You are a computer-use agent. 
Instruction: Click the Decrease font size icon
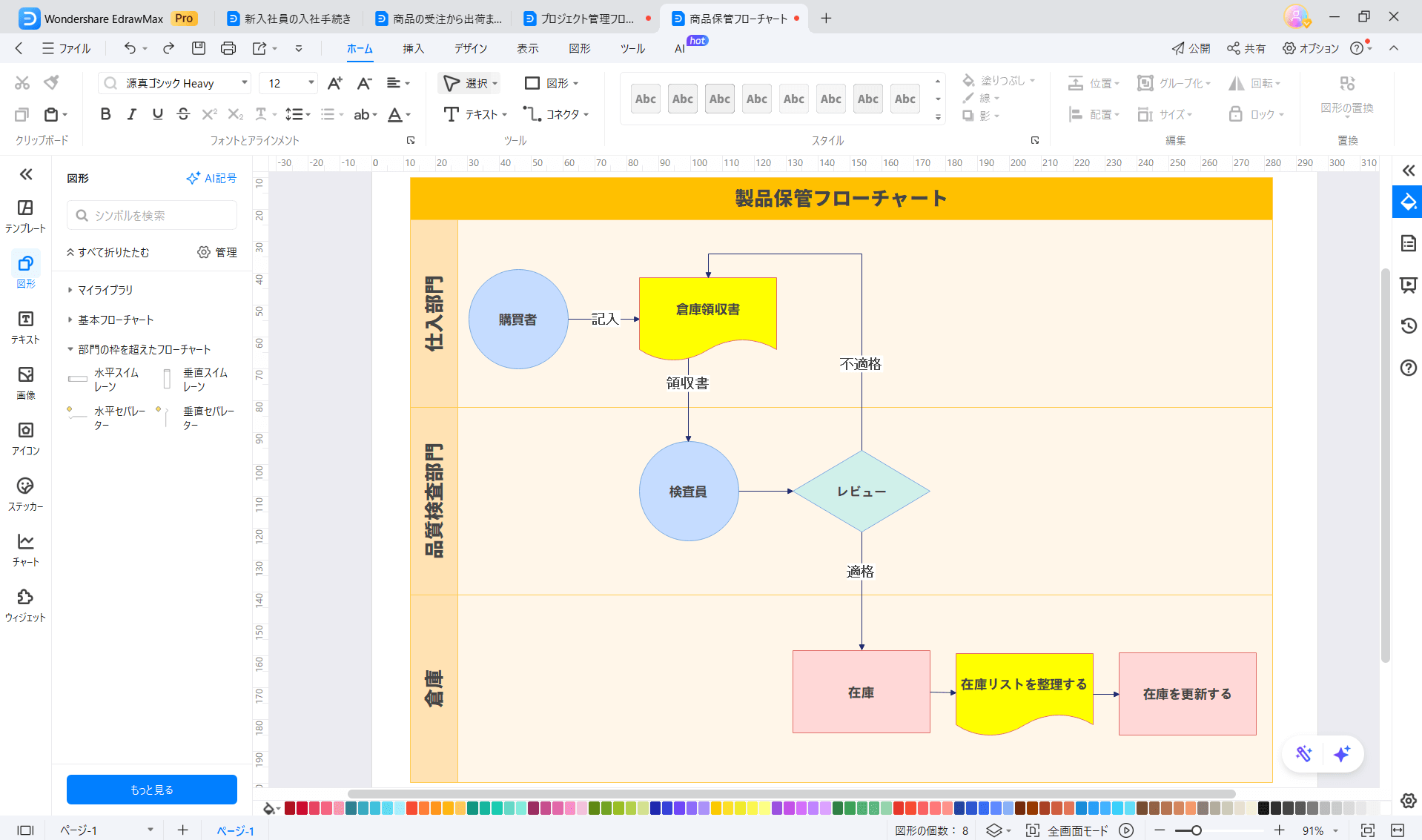point(364,83)
